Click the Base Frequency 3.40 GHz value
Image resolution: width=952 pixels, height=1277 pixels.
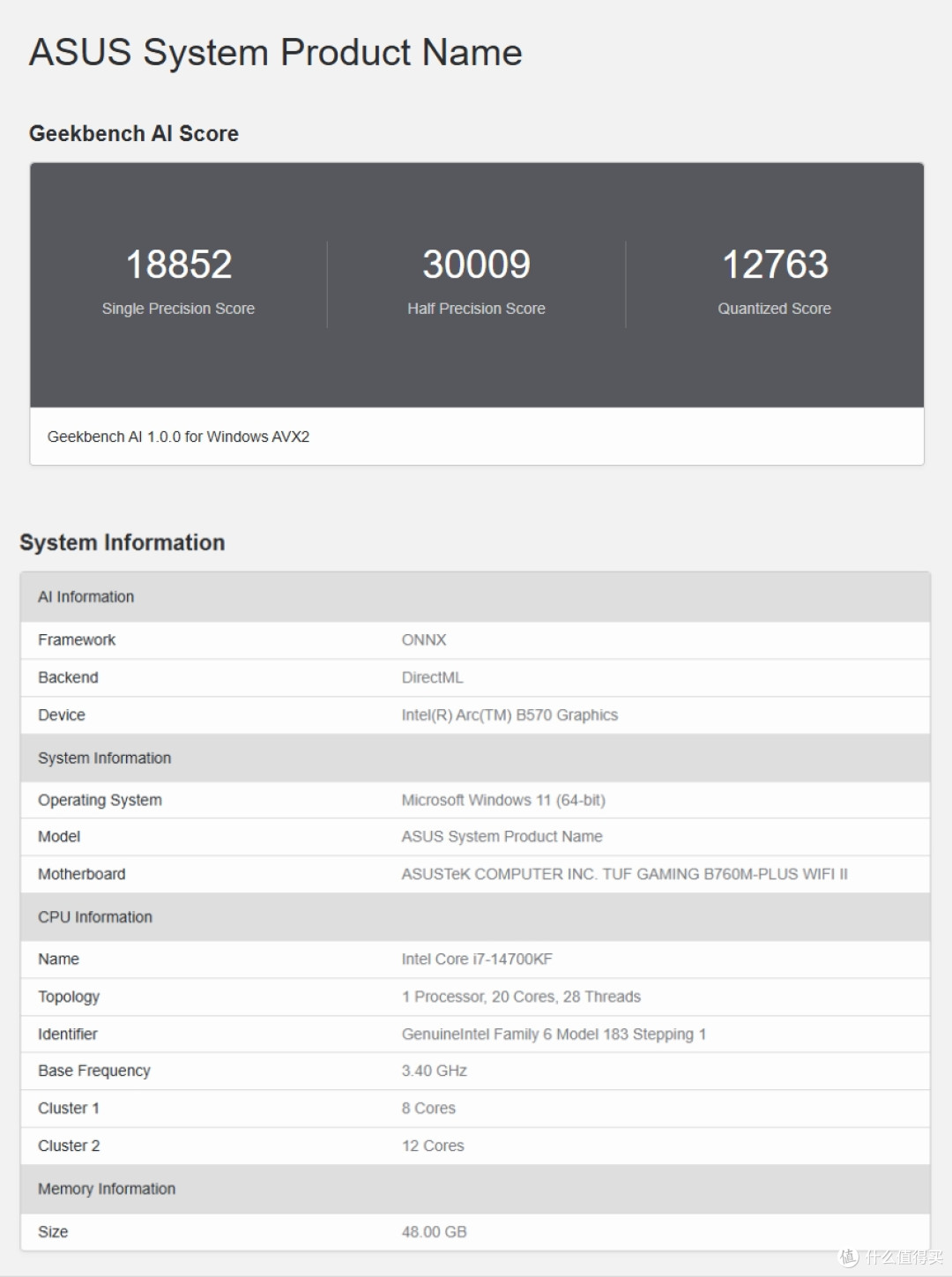tap(434, 1071)
